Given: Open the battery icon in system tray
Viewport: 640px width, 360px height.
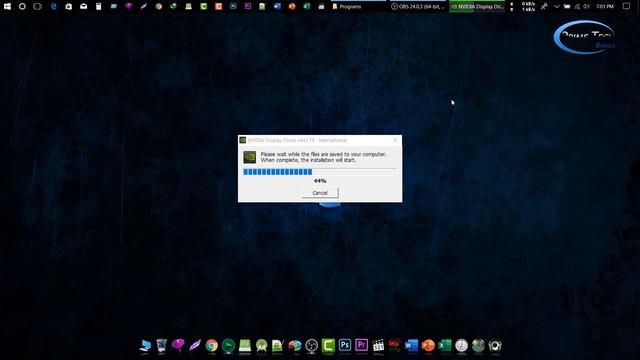Looking at the screenshot, I should point(567,7).
